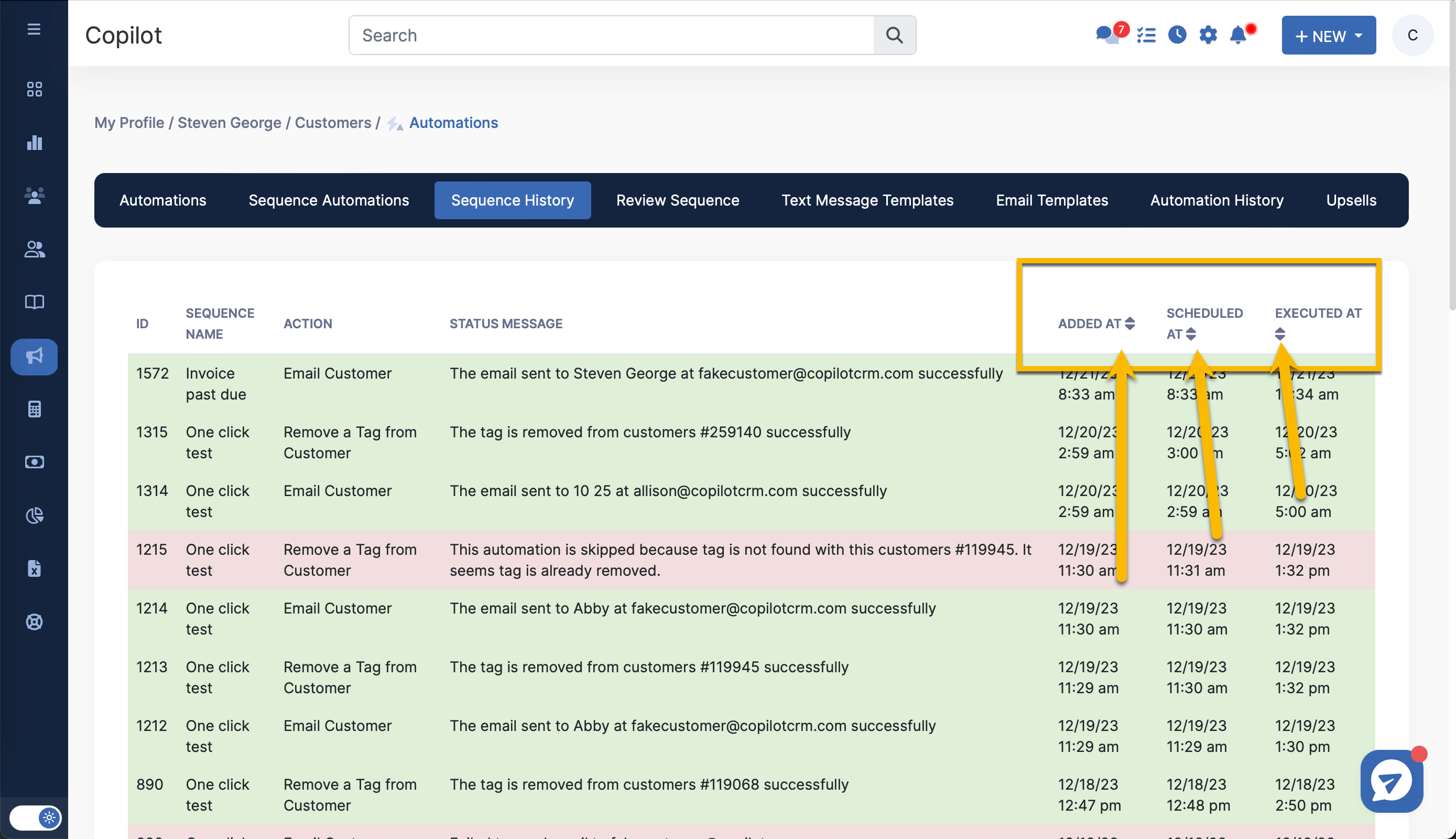Open the calculator icon in sidebar
1456x839 pixels.
coord(34,409)
